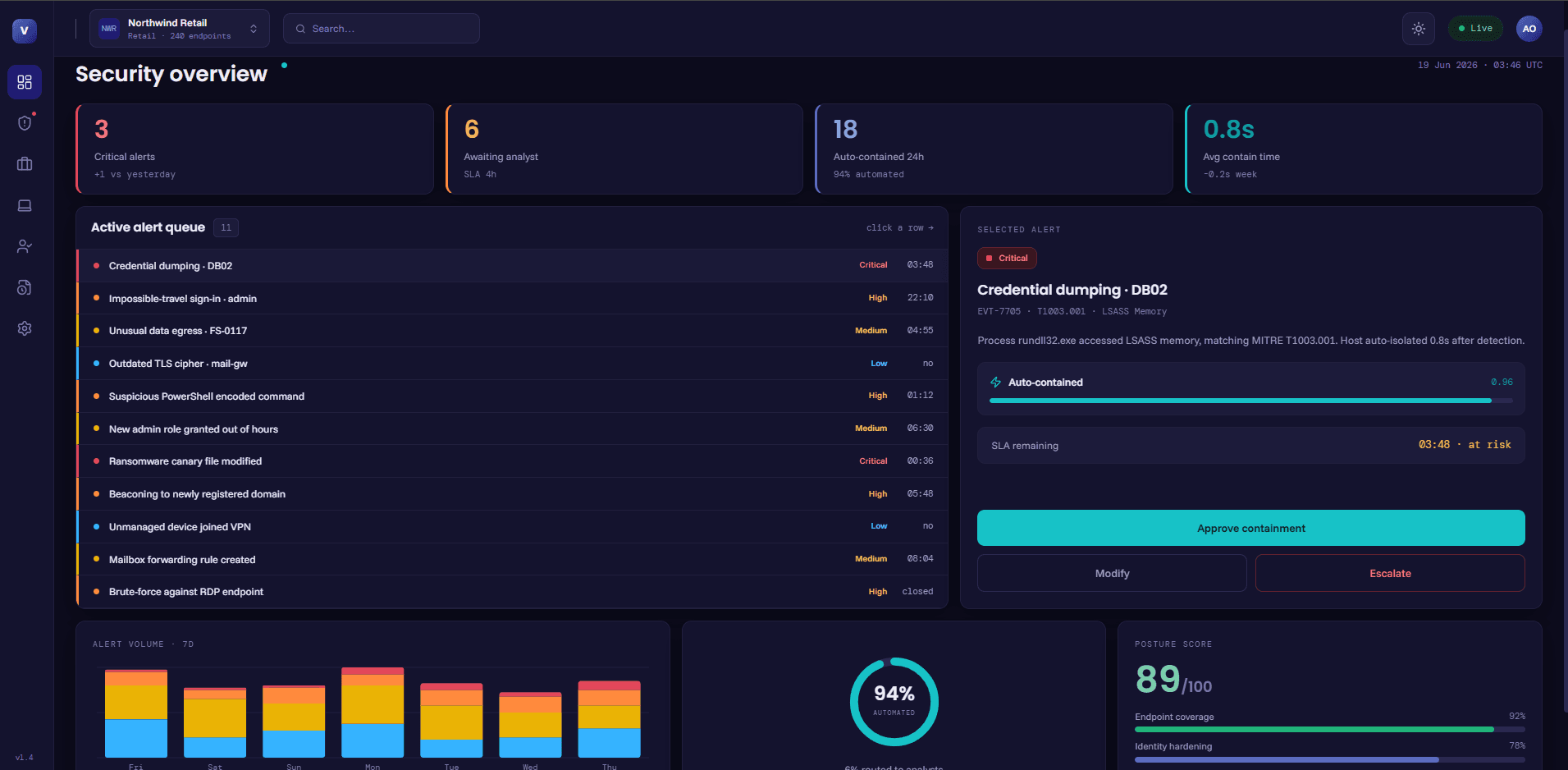Select the Credential dumping · DB02 row
Viewport: 1568px width, 770px height.
click(512, 265)
